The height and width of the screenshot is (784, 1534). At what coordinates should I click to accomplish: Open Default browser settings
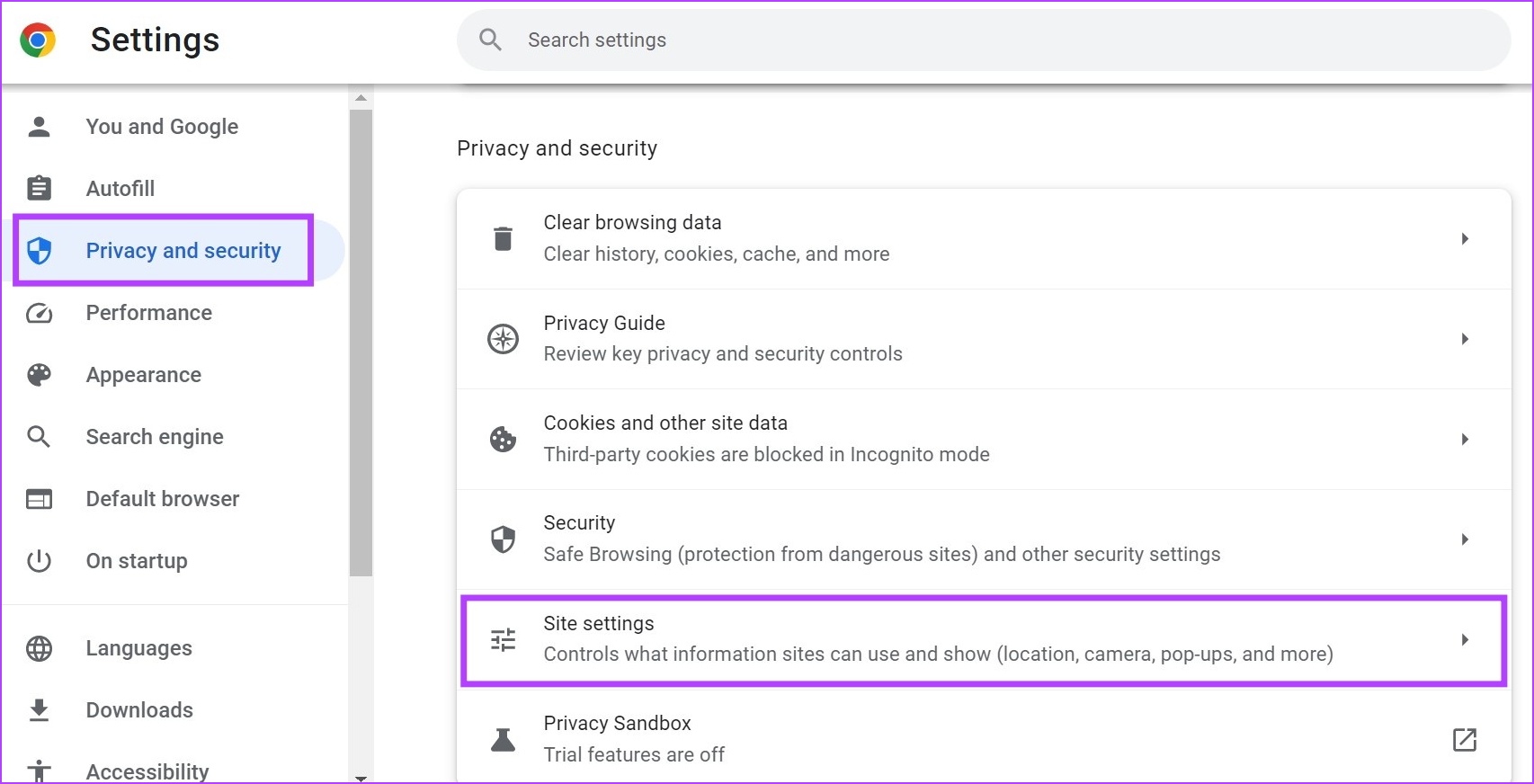click(163, 499)
